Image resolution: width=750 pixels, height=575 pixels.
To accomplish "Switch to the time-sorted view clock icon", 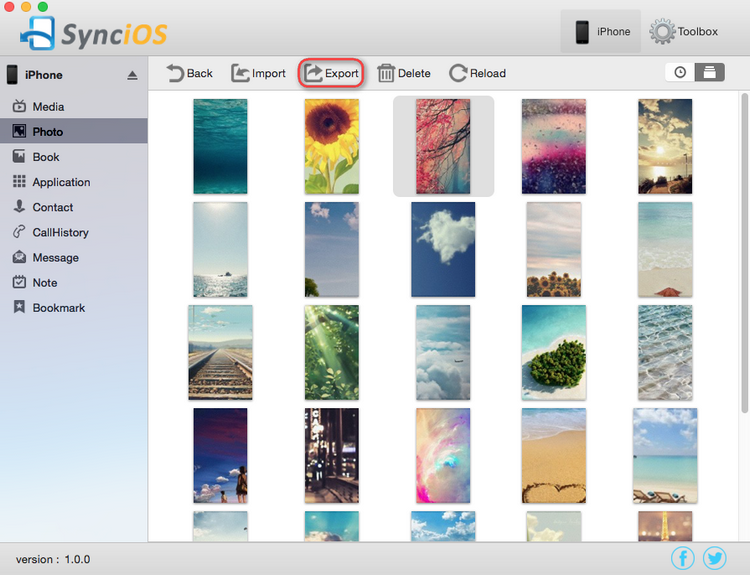I will [x=680, y=72].
